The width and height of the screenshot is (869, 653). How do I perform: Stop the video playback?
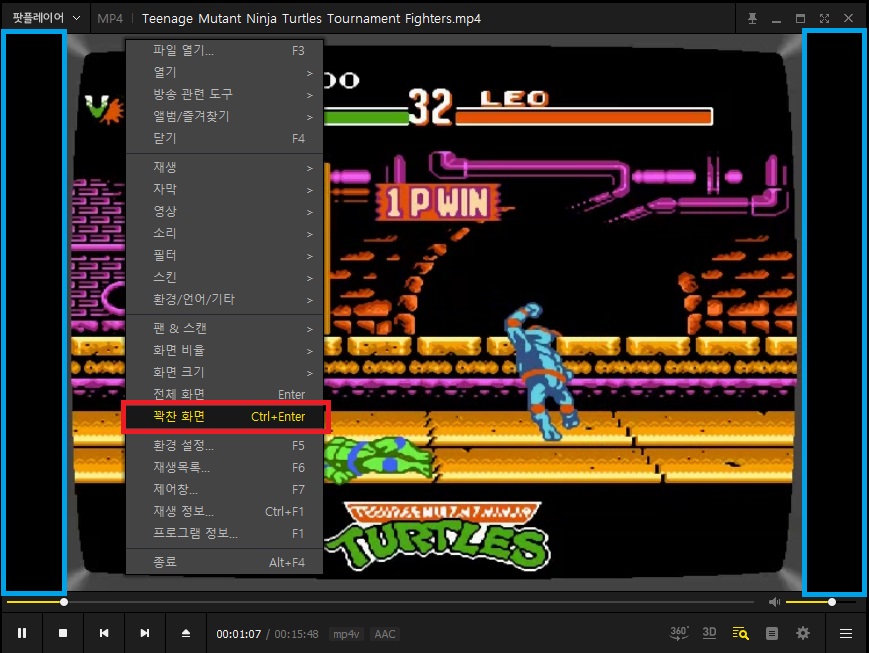63,633
